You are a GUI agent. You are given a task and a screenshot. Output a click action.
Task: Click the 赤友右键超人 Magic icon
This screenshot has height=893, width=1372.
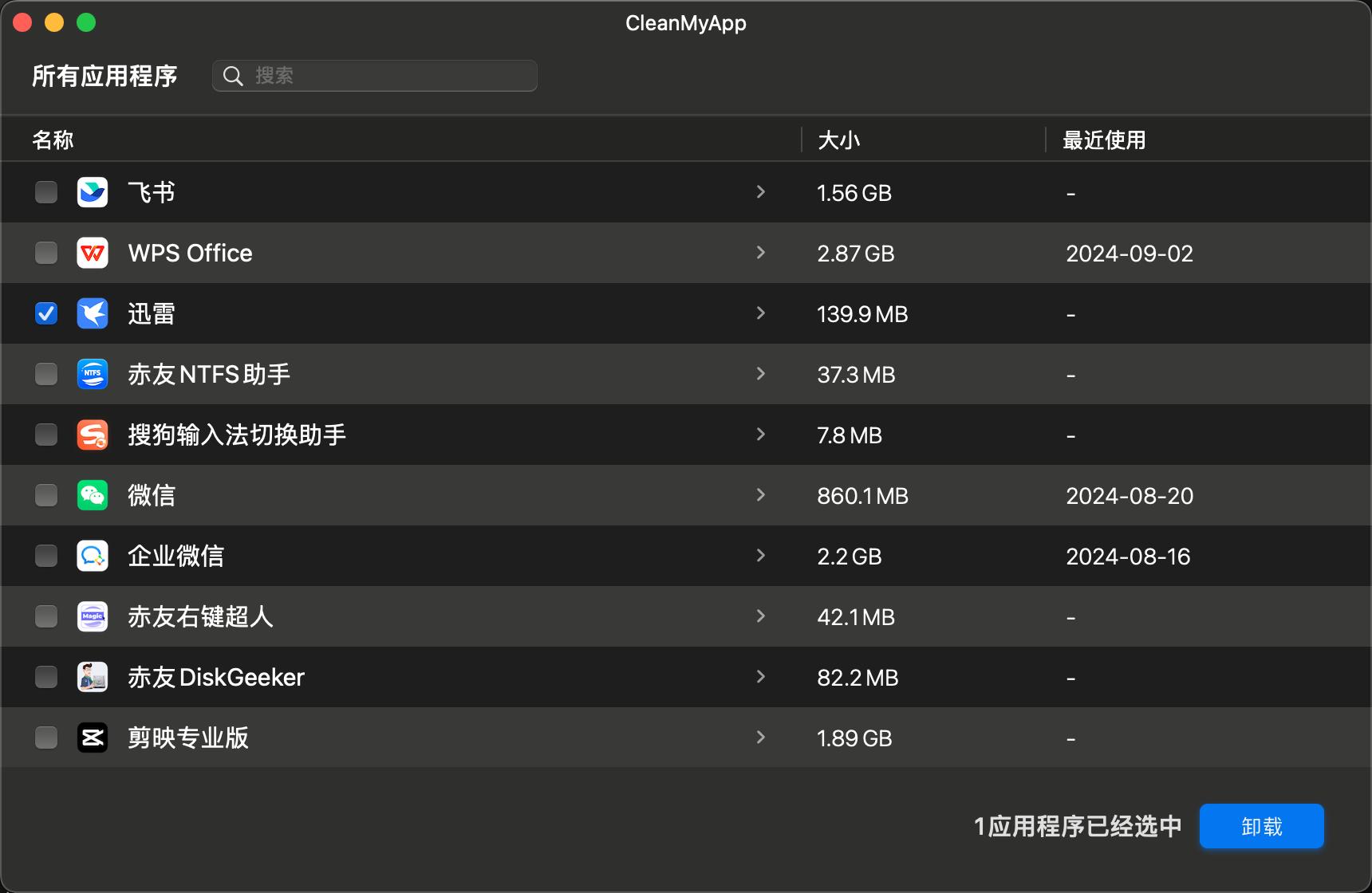[93, 616]
